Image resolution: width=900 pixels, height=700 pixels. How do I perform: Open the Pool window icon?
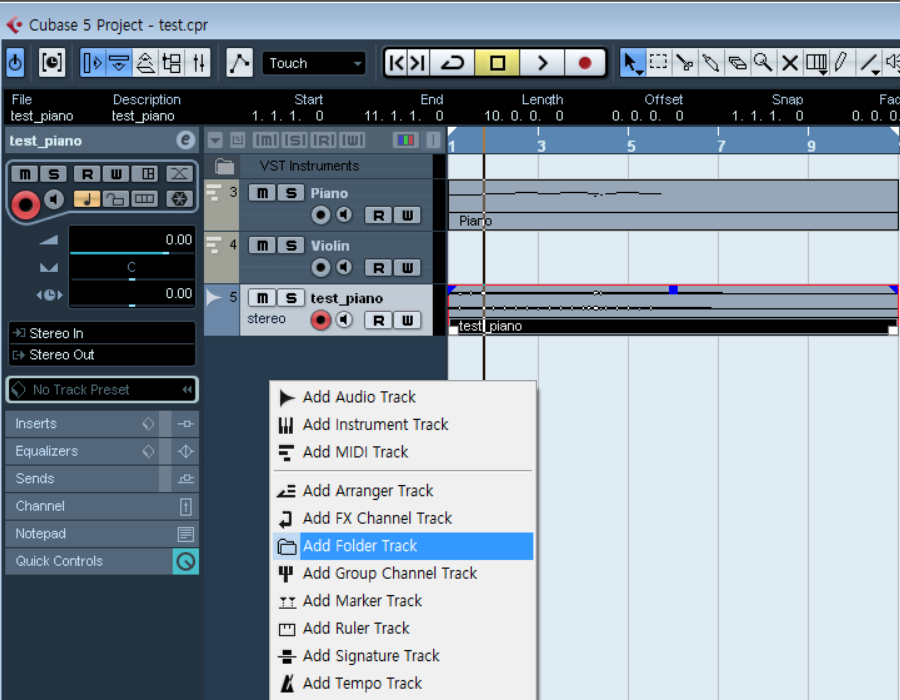172,63
